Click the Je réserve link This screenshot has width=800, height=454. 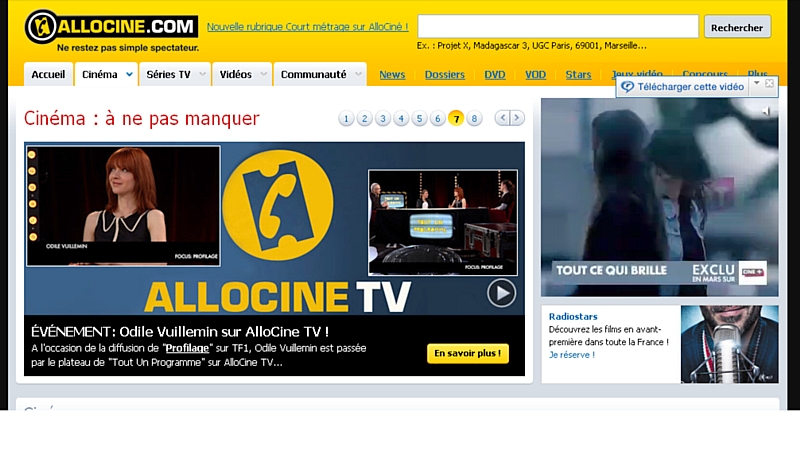[571, 355]
